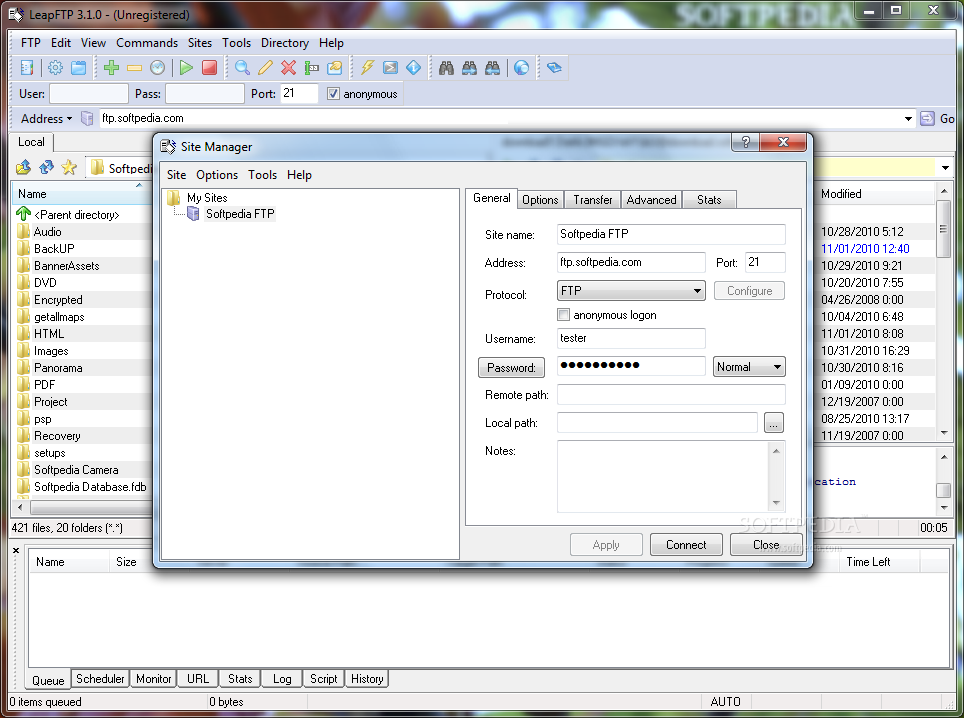Click the lightning bolt quick connect icon

pos(367,68)
